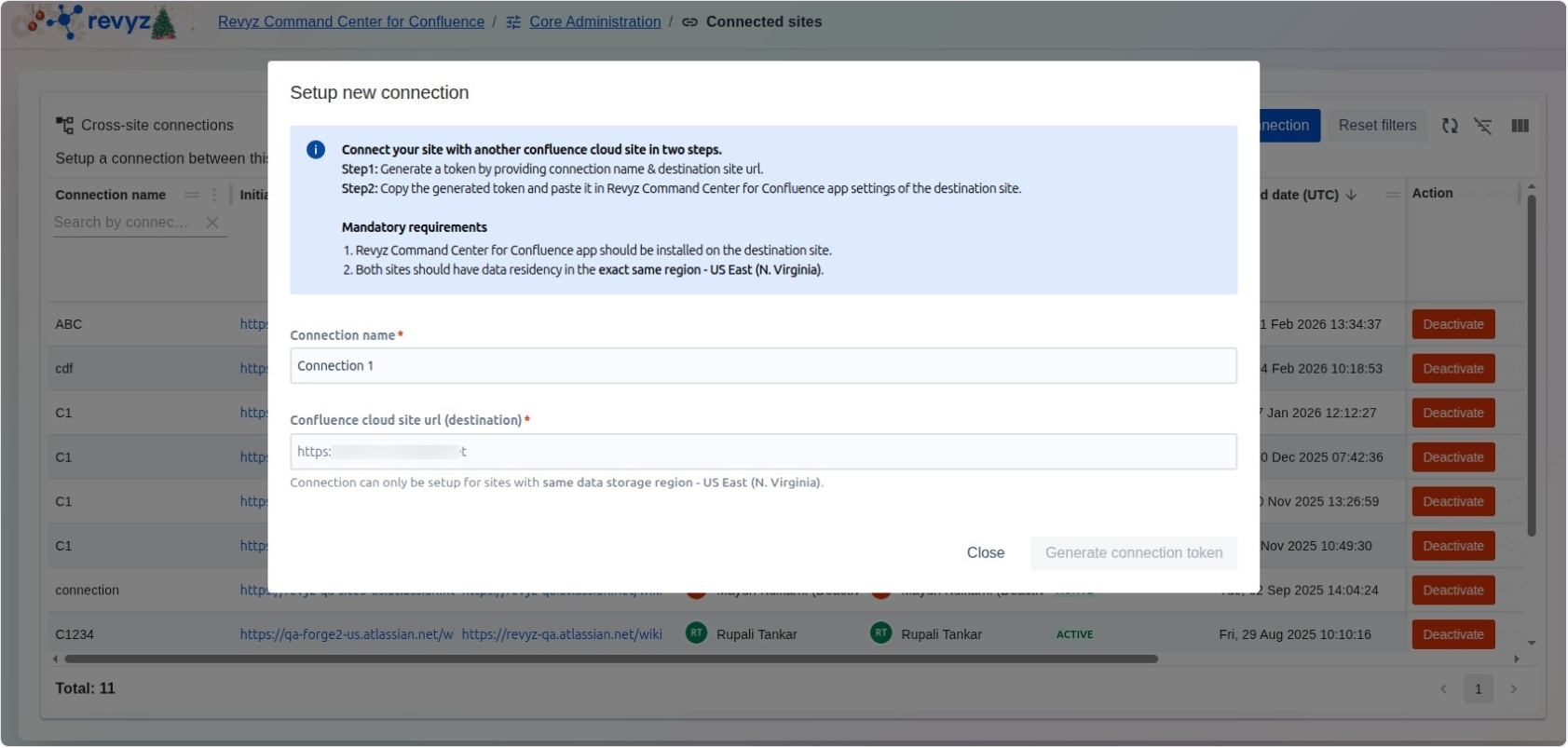
Task: Click the Connection name column filter icon
Action: tap(192, 195)
